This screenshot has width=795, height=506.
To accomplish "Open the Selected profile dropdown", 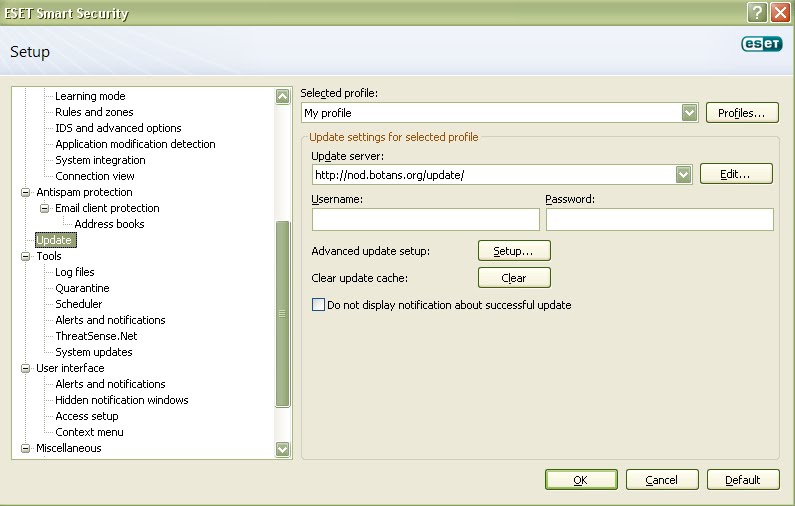I will (689, 113).
